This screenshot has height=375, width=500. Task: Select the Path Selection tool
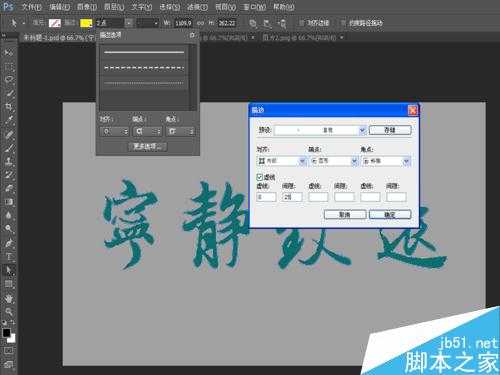coord(9,270)
